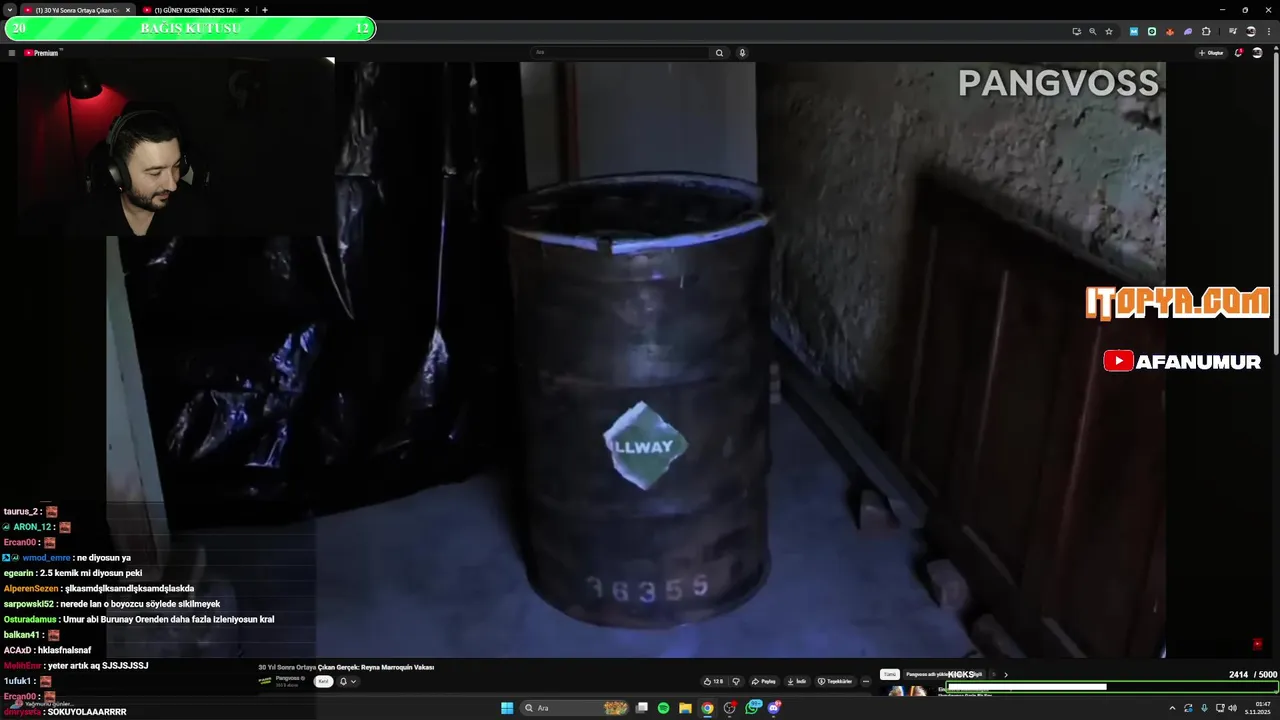The image size is (1280, 720).
Task: Open Pangvoss channel avatar
Action: tap(265, 681)
